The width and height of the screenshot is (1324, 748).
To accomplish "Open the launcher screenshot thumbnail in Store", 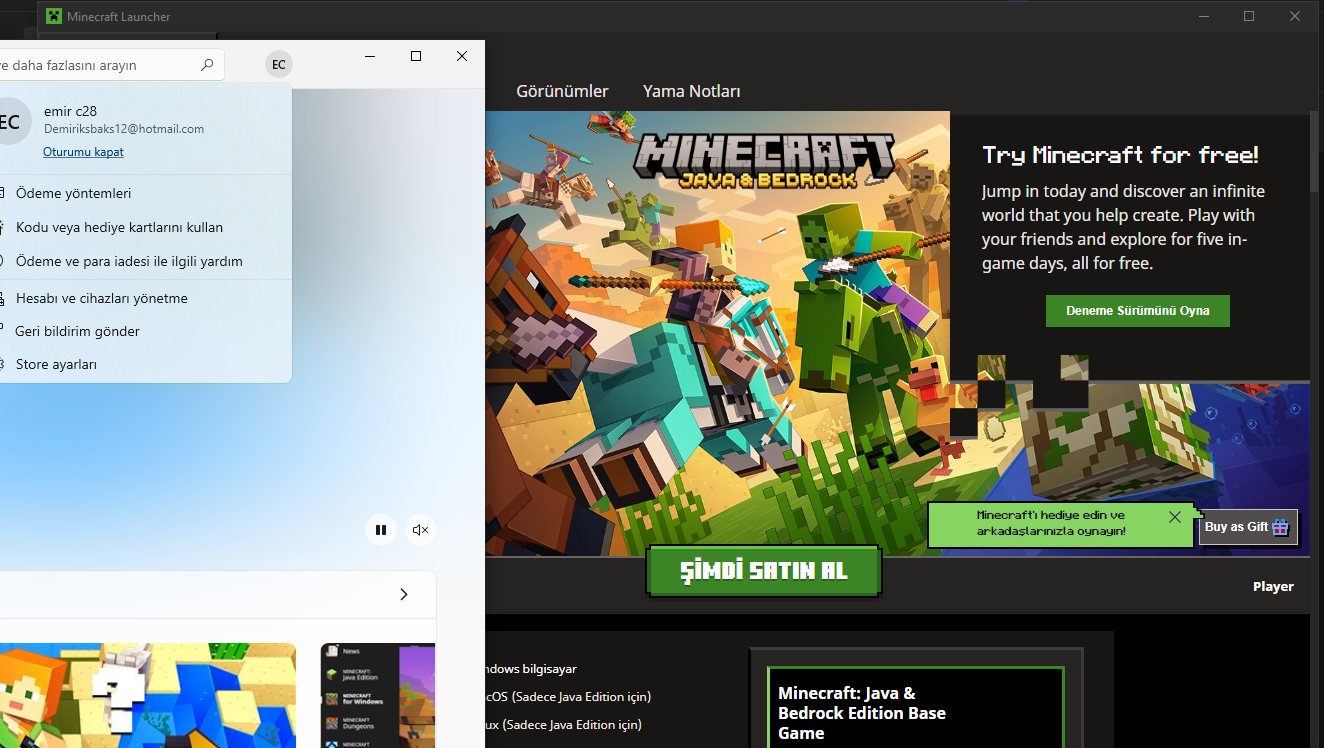I will point(378,696).
